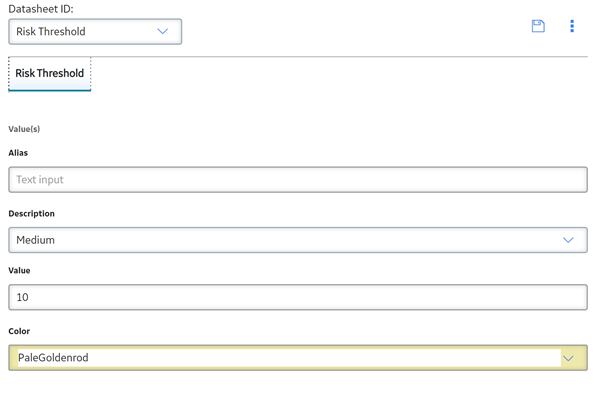The image size is (600, 398).
Task: Select the Risk Threshold tab
Action: [49, 73]
